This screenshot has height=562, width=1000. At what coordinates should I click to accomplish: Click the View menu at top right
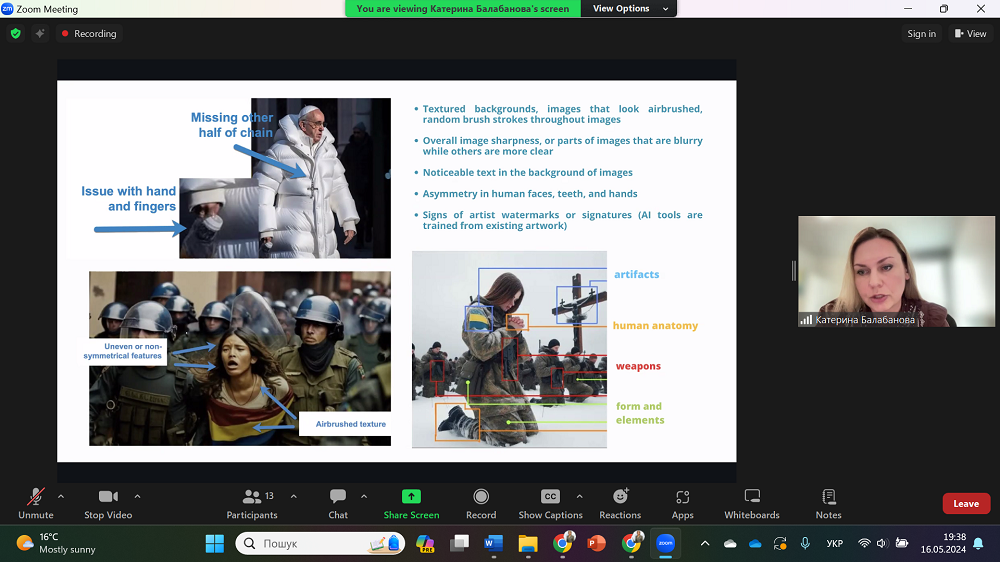(970, 34)
